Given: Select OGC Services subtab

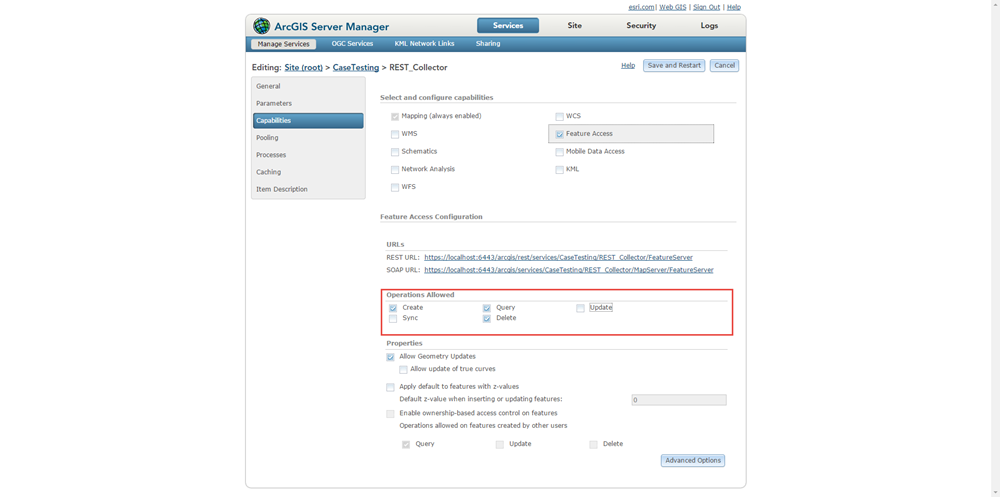Looking at the screenshot, I should [352, 44].
